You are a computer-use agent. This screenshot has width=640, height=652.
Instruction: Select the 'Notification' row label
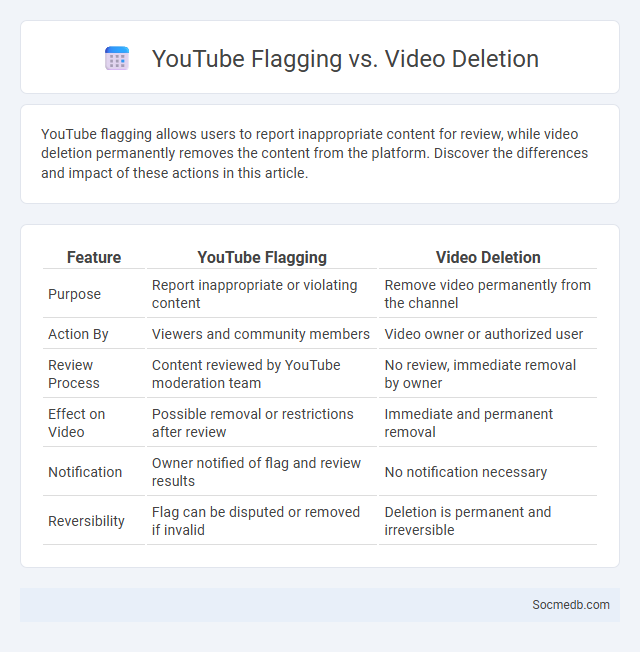point(85,472)
